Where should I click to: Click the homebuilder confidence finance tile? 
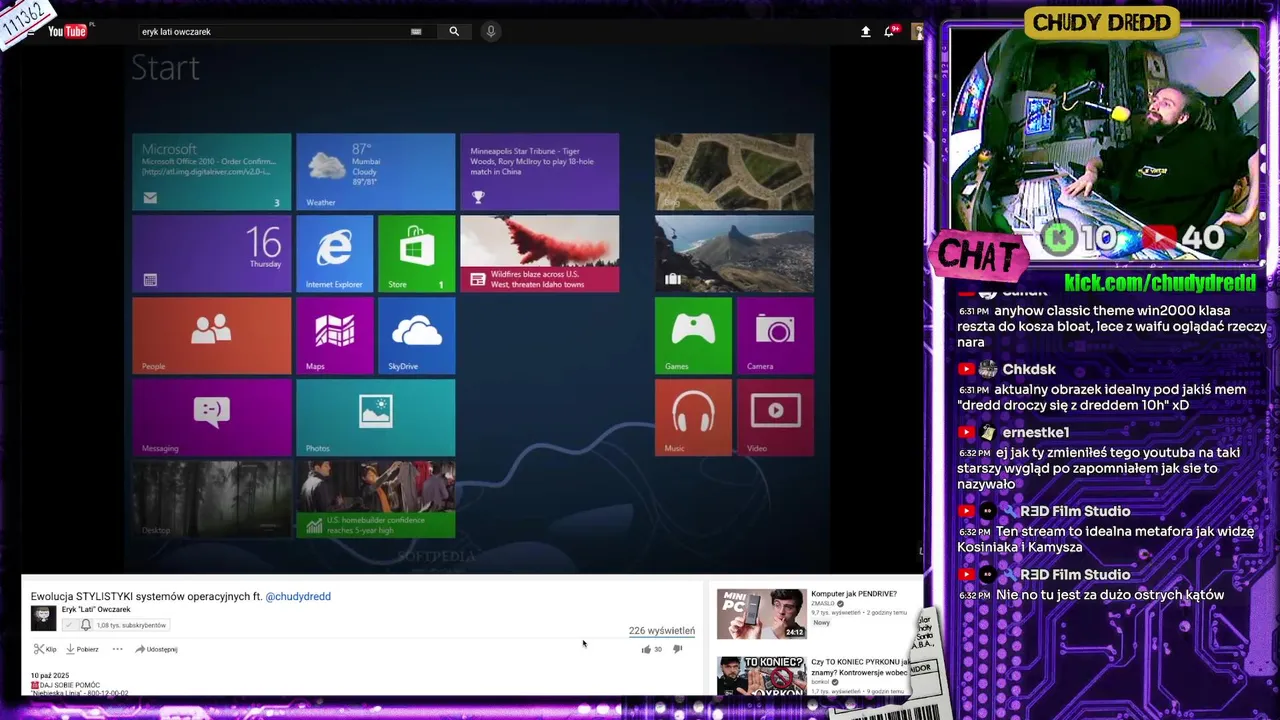(375, 499)
